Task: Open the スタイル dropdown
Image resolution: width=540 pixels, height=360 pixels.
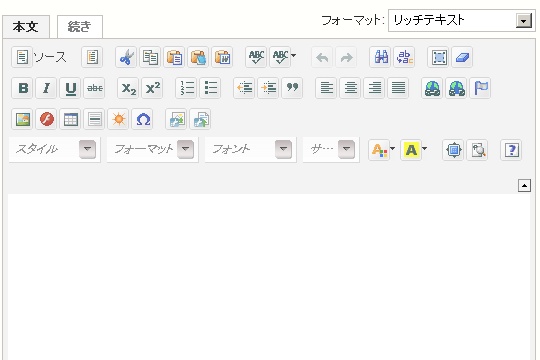Action: coord(54,150)
